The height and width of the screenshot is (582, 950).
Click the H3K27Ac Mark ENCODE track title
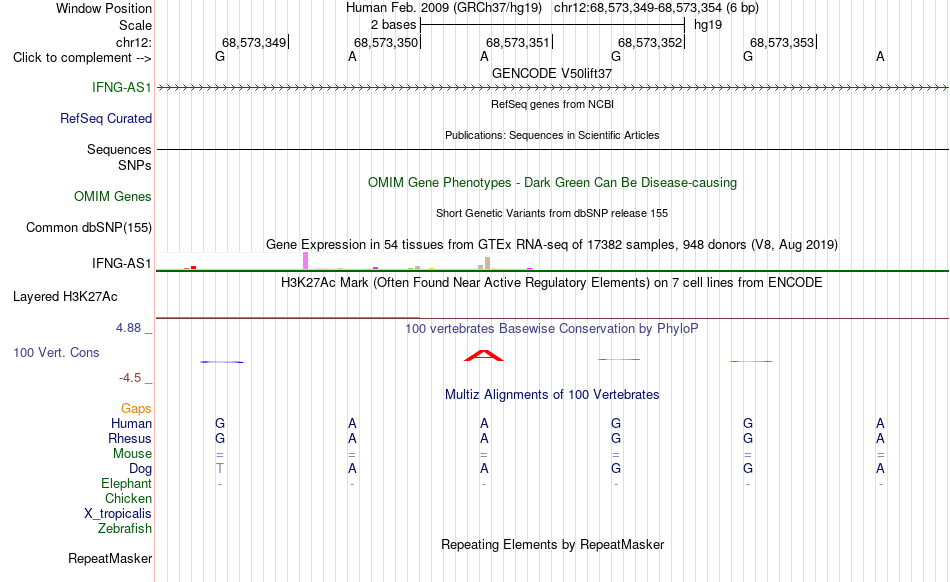[x=552, y=283]
